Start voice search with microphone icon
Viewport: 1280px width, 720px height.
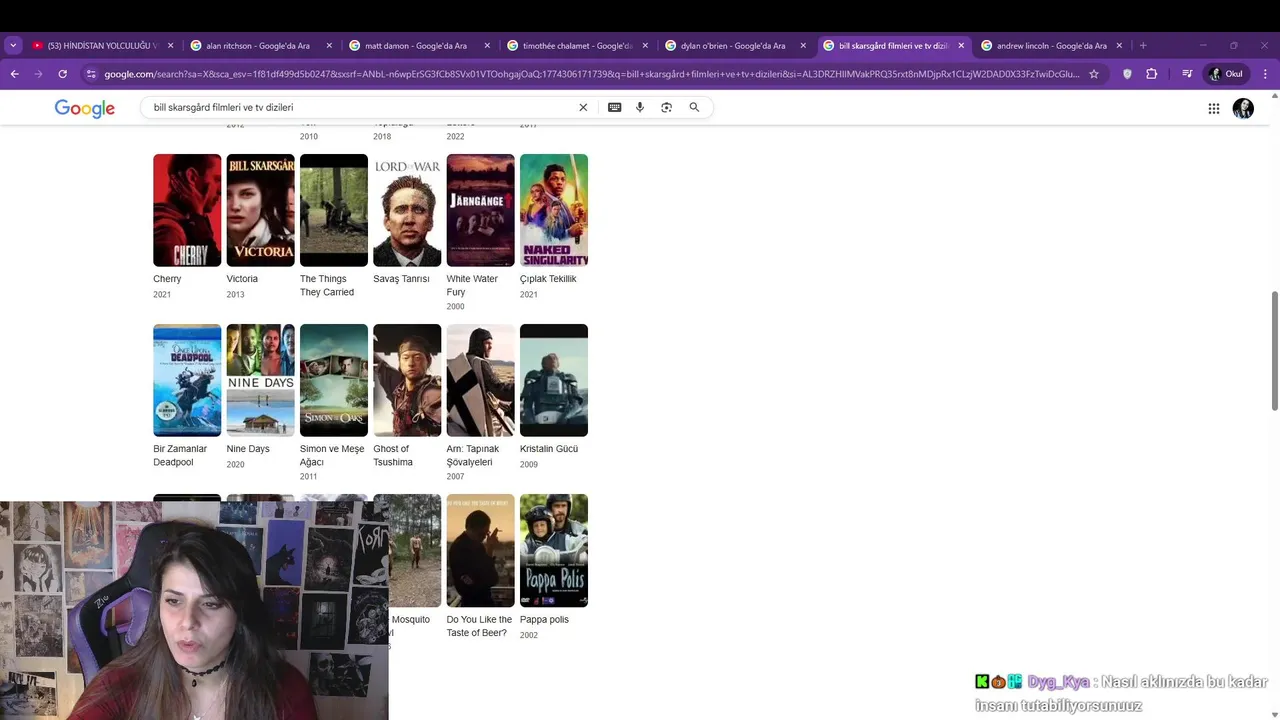[640, 107]
